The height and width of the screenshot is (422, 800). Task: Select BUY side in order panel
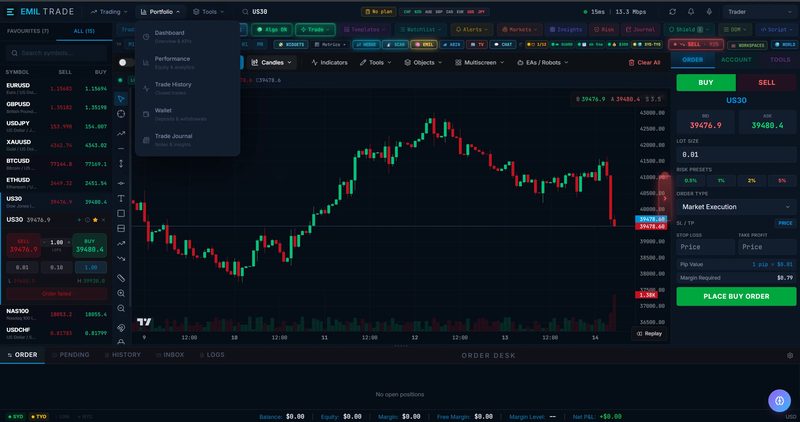pyautogui.click(x=706, y=82)
